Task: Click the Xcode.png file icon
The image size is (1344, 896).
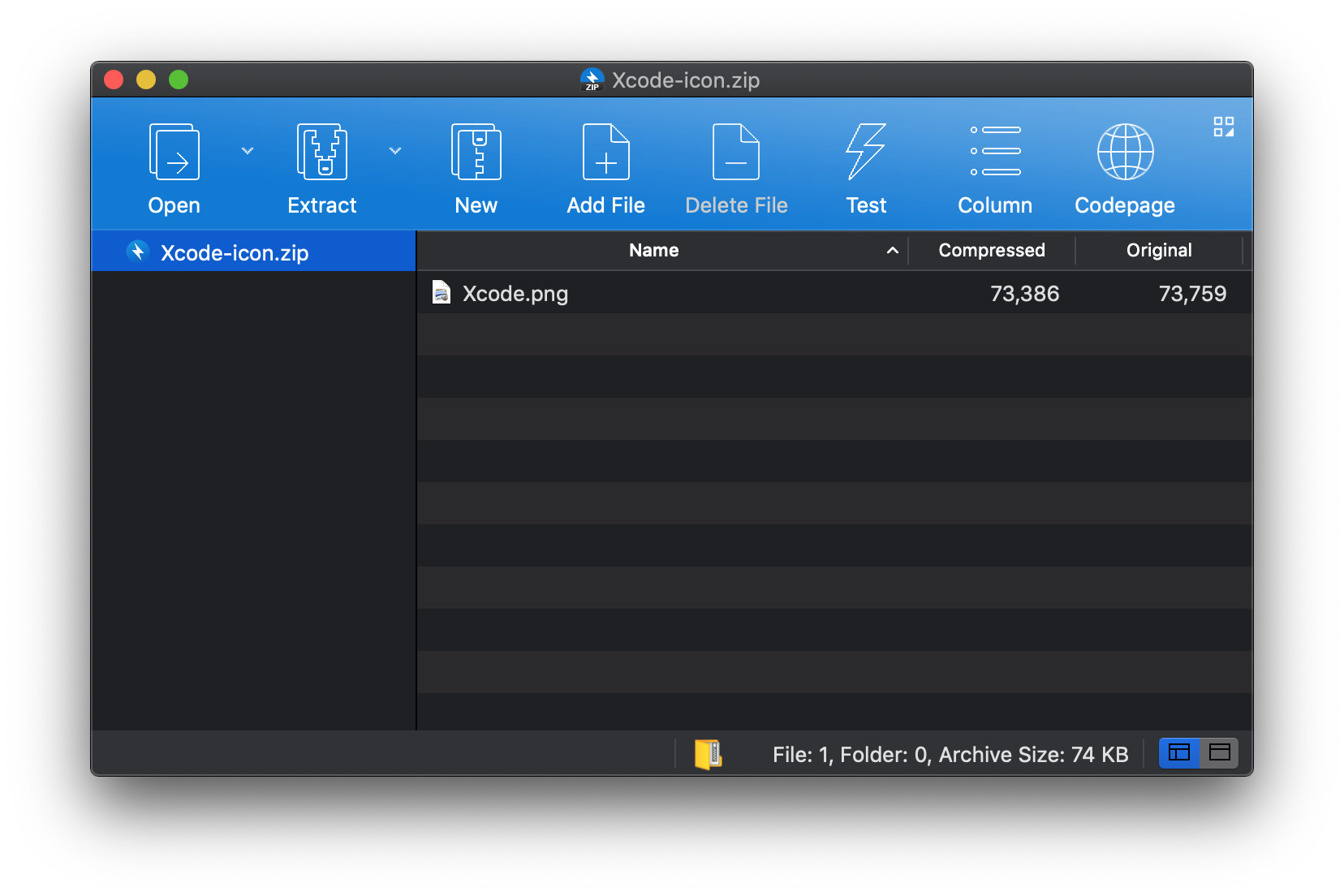Action: pos(441,292)
